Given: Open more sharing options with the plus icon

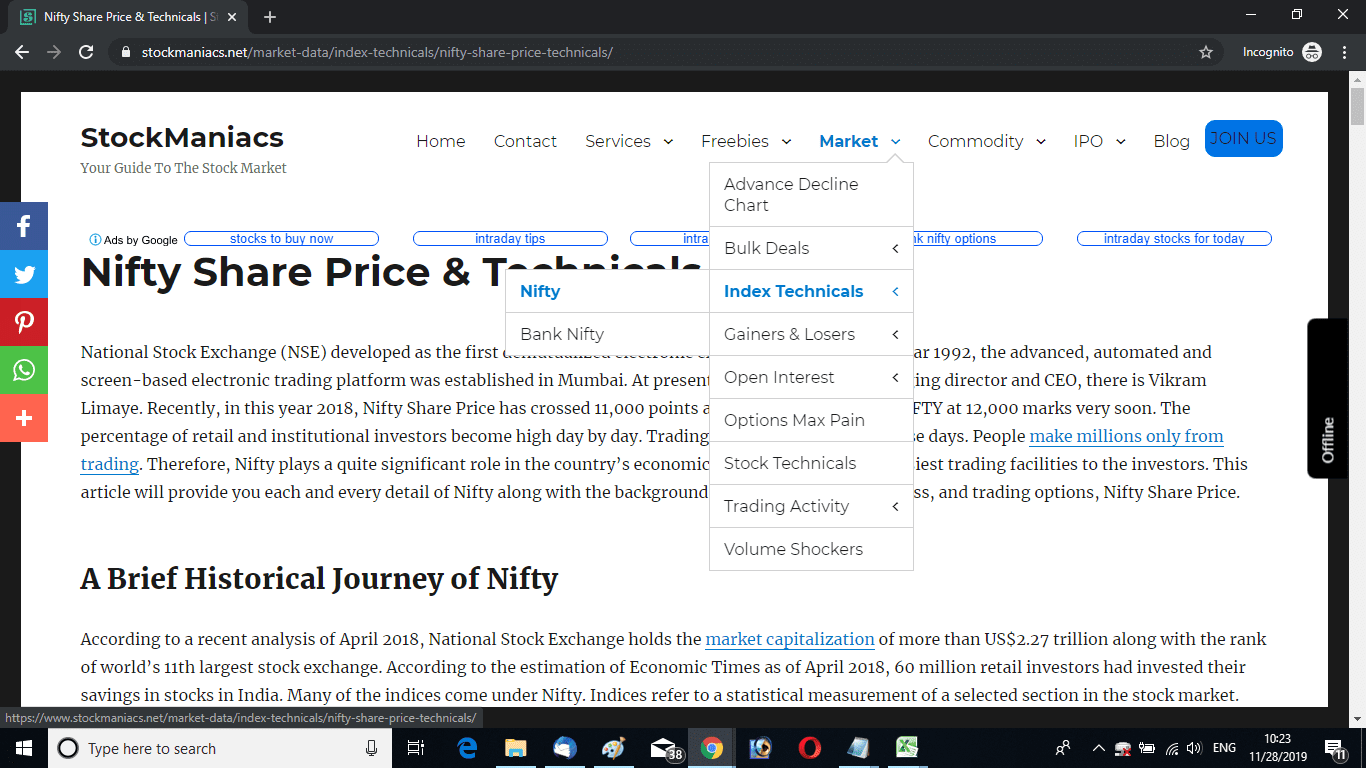Looking at the screenshot, I should 24,418.
